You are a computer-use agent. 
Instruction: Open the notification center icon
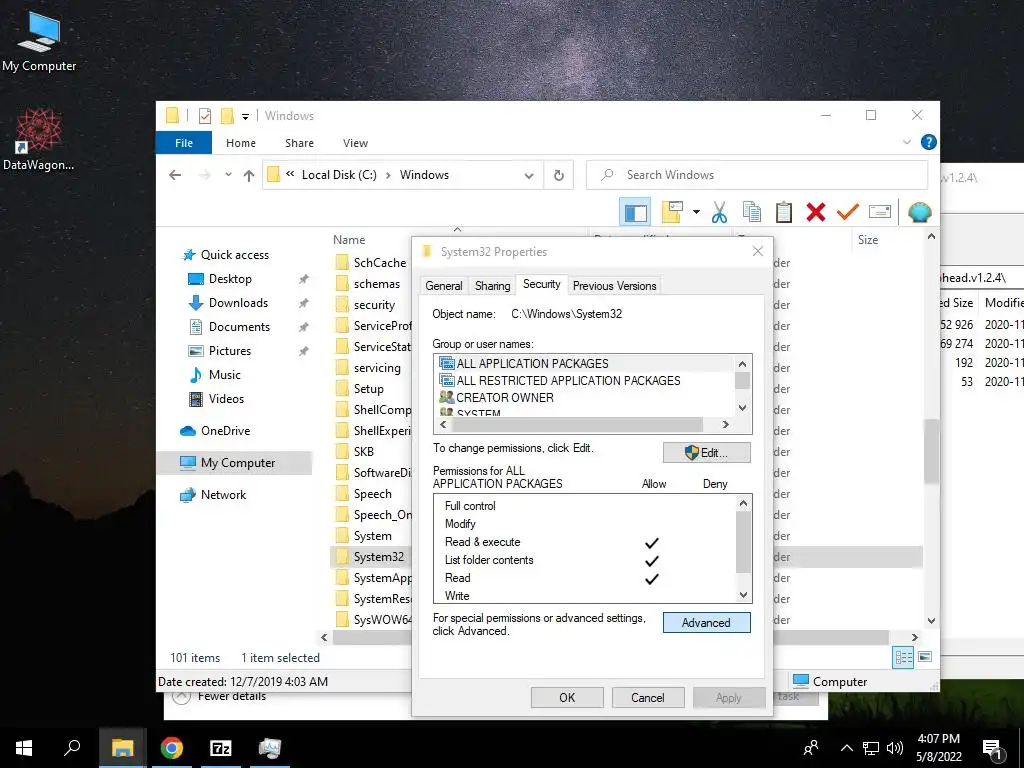tap(993, 748)
